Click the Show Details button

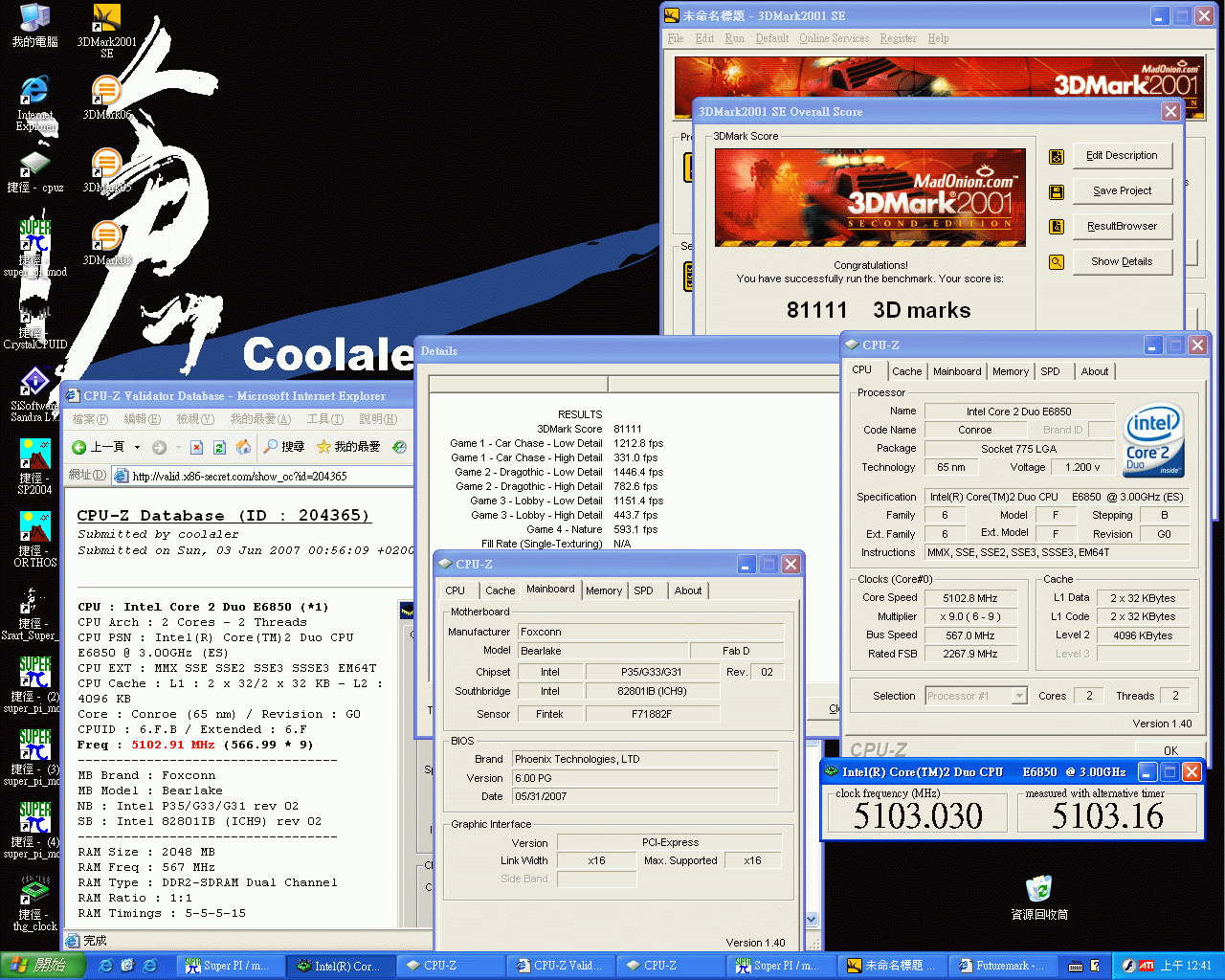1122,262
